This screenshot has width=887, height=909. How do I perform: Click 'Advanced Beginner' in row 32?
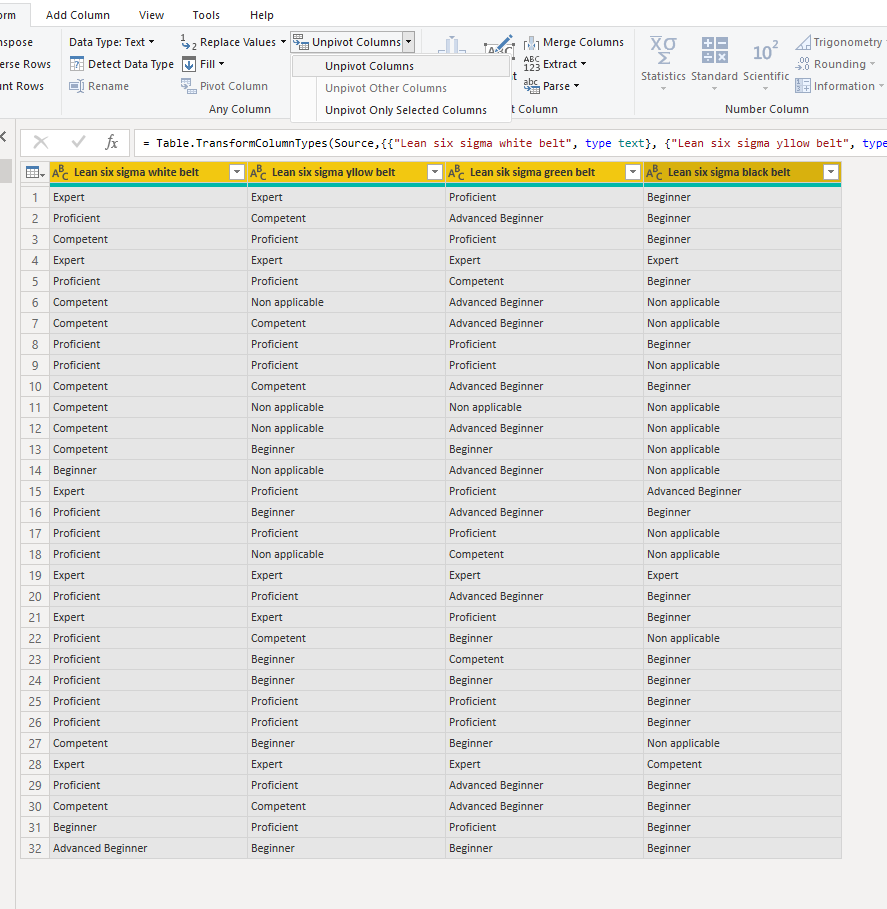[100, 848]
